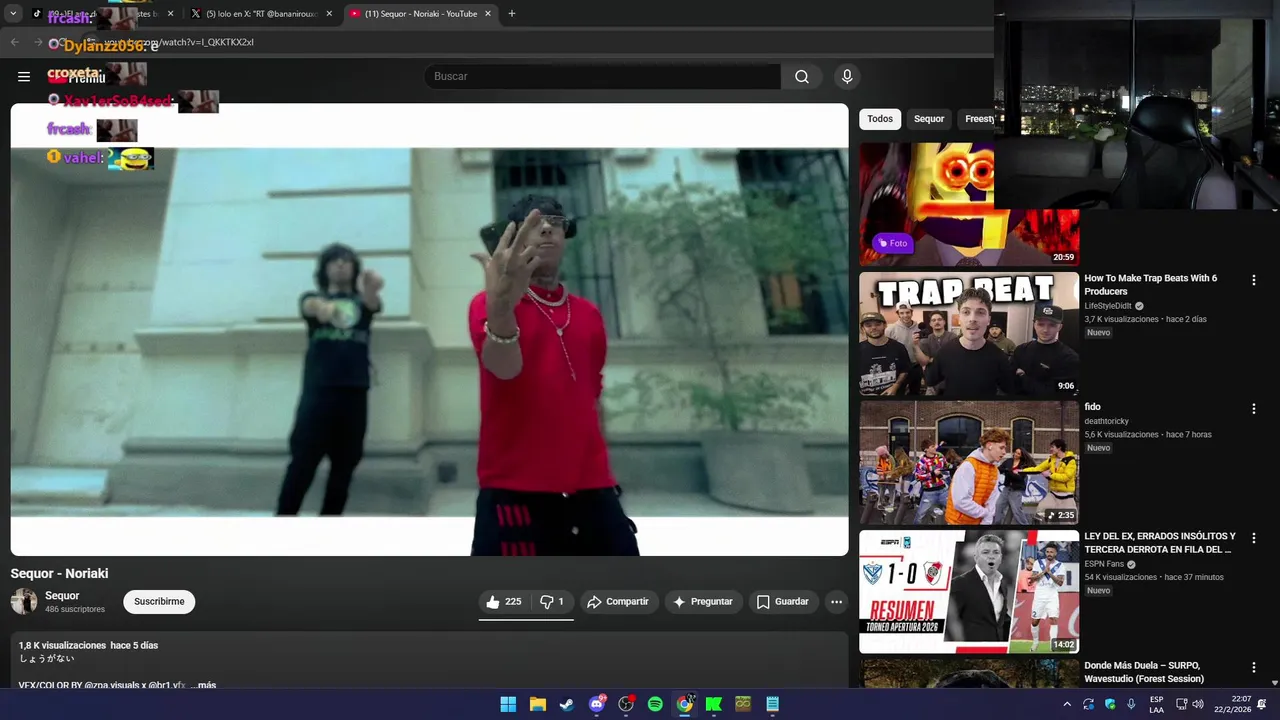Click the Windows Security tray icon
This screenshot has width=1280, height=720.
[1110, 704]
